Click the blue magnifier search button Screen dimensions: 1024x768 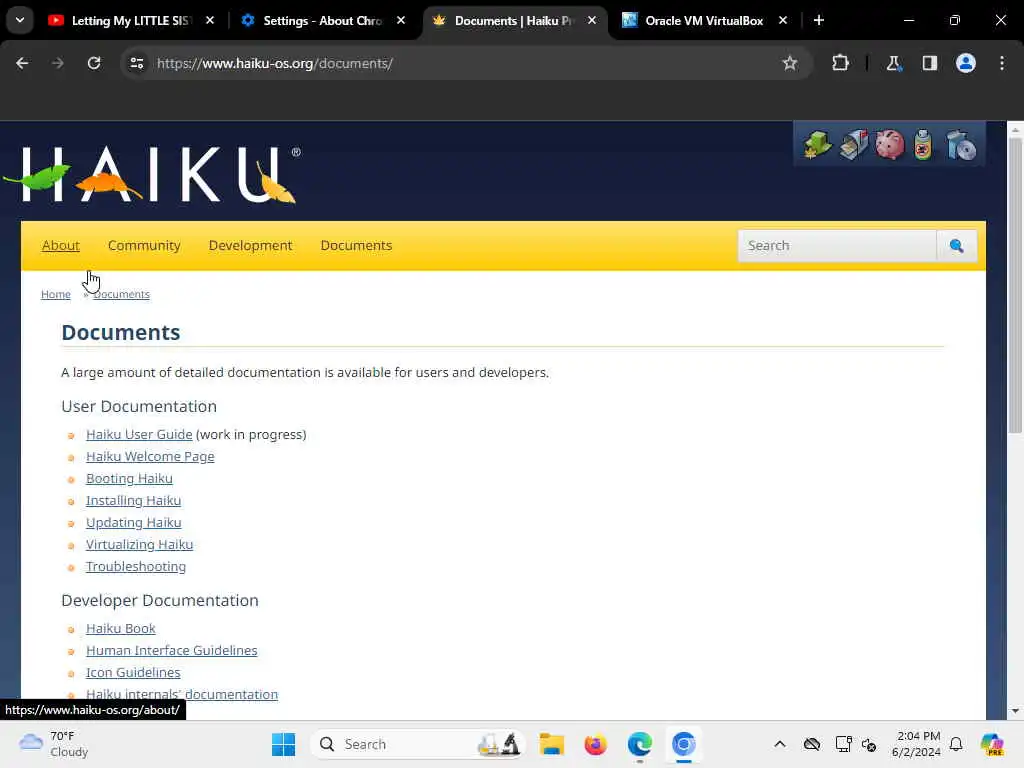point(956,246)
